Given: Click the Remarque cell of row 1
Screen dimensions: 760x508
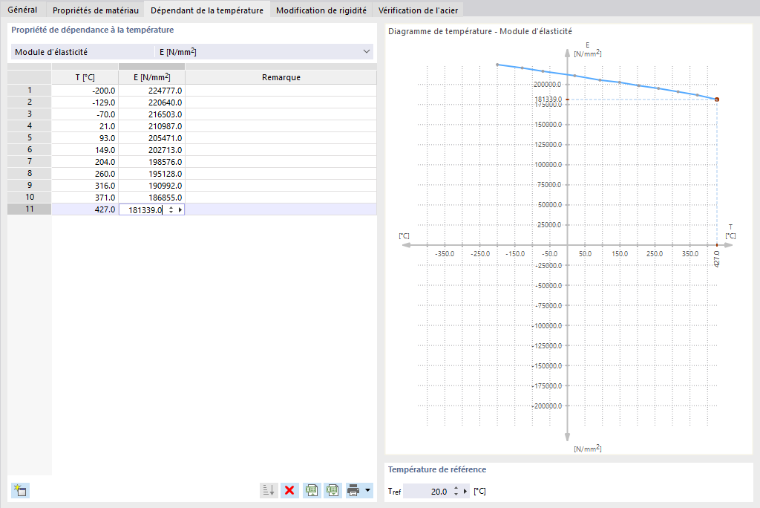Looking at the screenshot, I should click(x=281, y=90).
